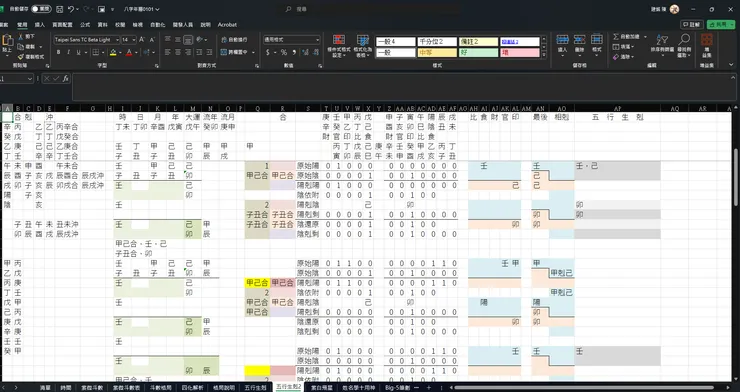Toggle Bottom Align in alignment group
Viewport: 740px width, 392px height.
pos(188,40)
